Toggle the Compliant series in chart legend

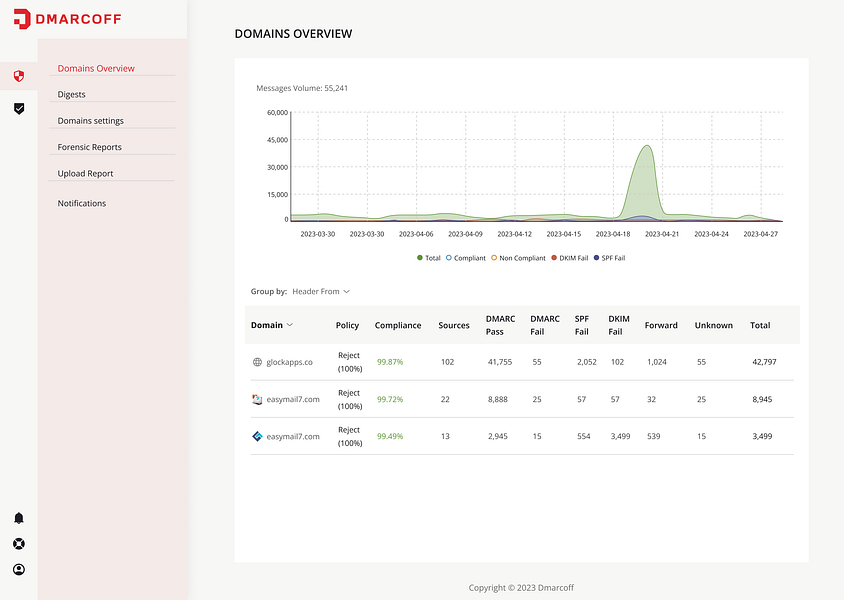coord(466,258)
